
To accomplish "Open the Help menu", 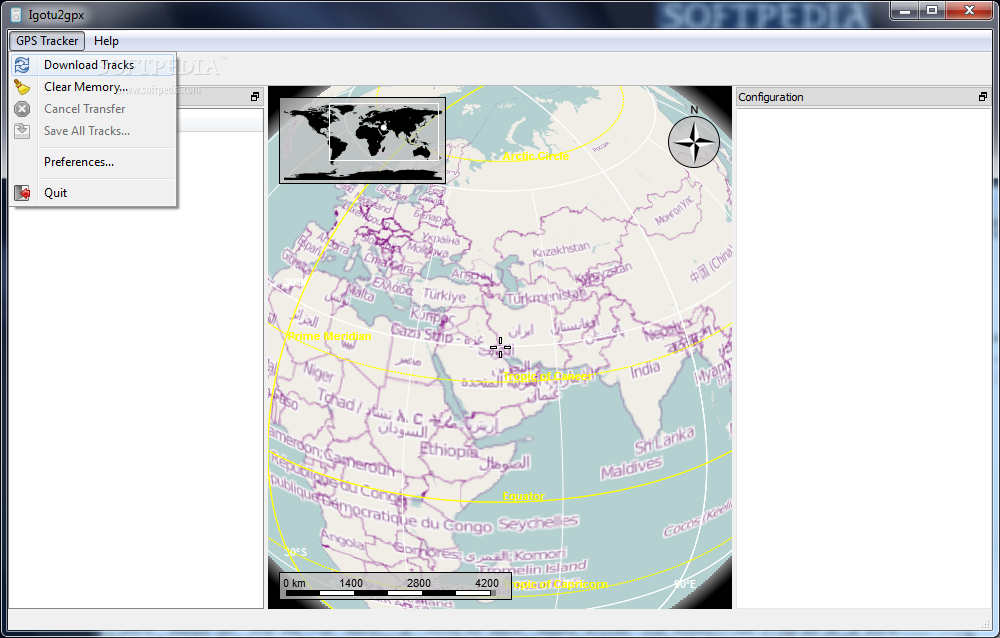I will click(106, 41).
